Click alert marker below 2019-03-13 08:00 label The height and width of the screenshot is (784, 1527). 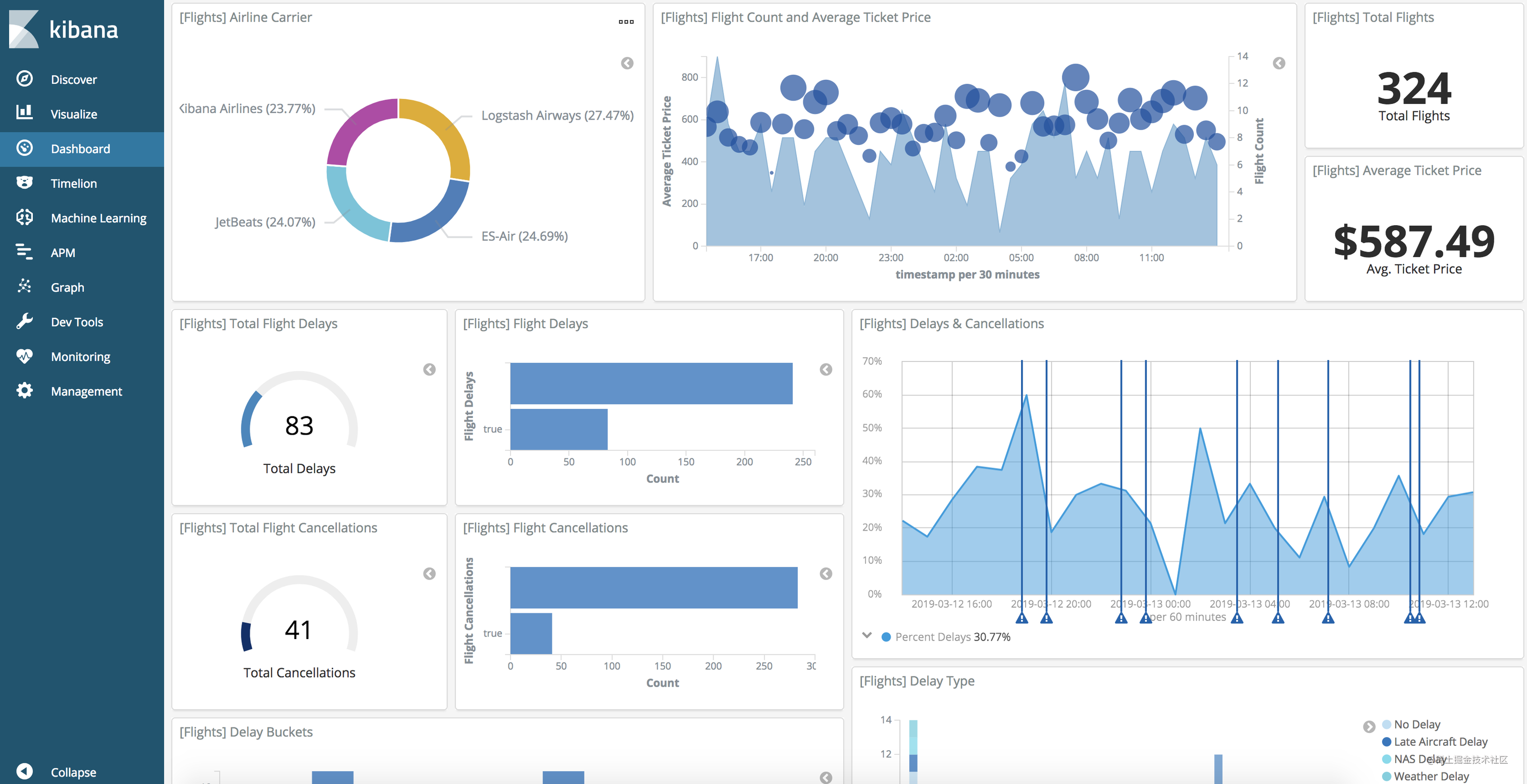tap(1328, 618)
